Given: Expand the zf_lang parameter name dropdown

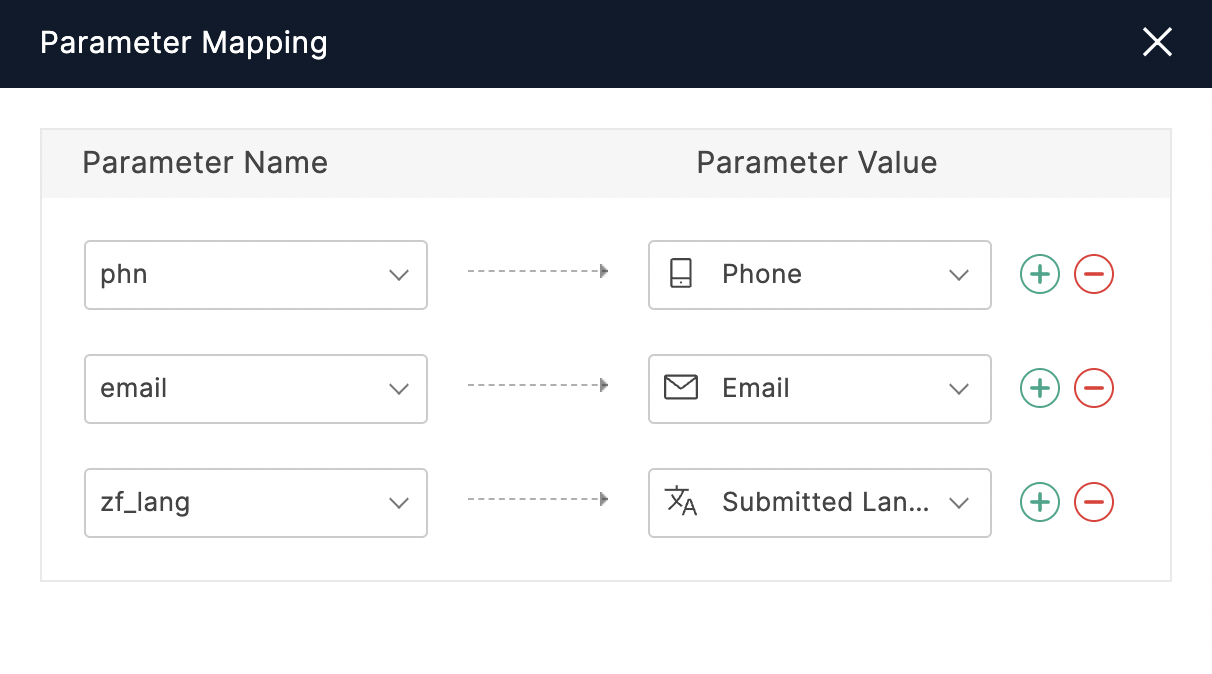Looking at the screenshot, I should (256, 502).
